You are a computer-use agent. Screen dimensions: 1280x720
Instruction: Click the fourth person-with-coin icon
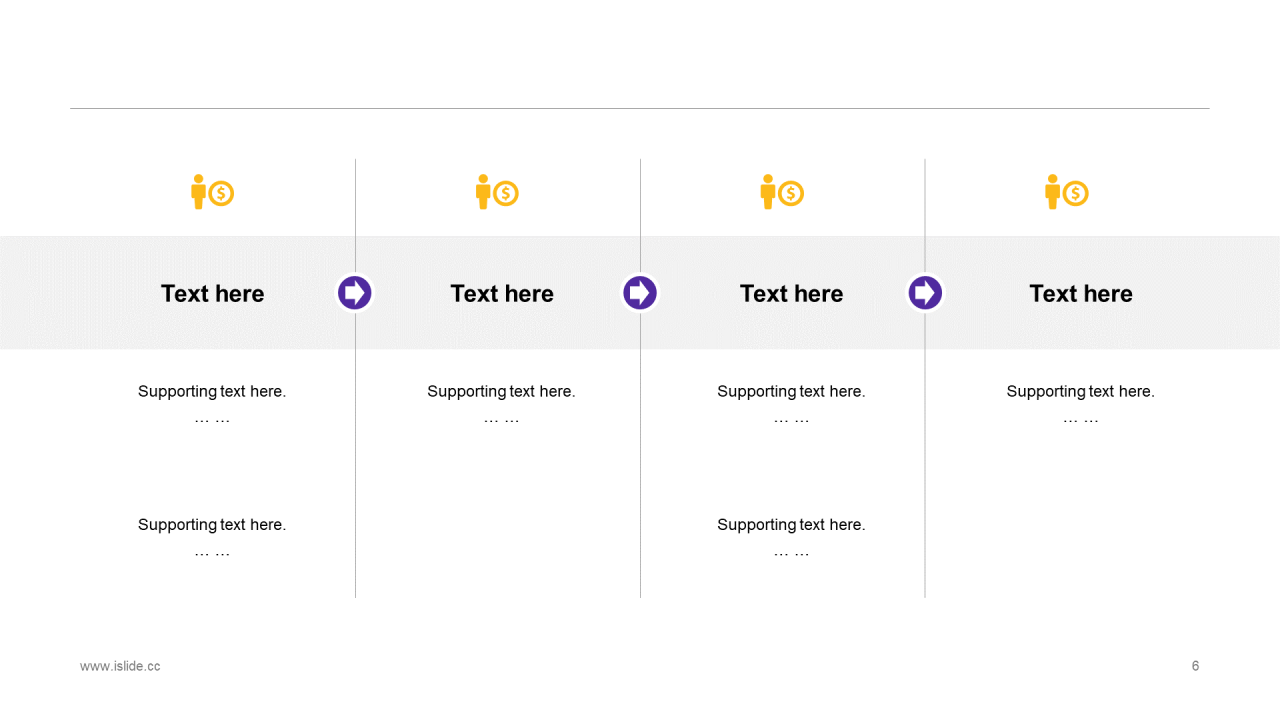[x=1066, y=192]
